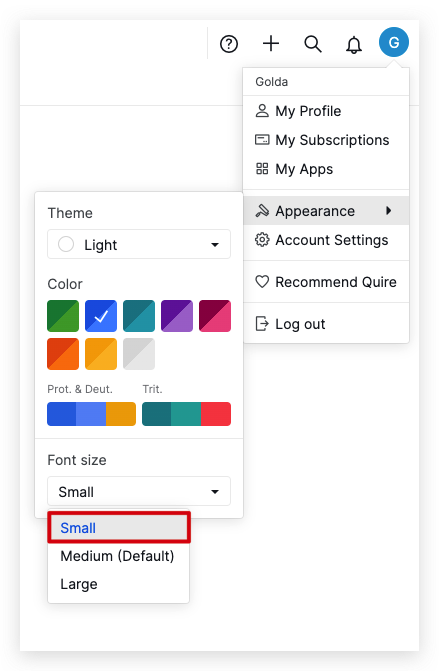Screen dimensions: 439x671
Task: Click the gear icon beside Account Settings
Action: click(x=262, y=240)
